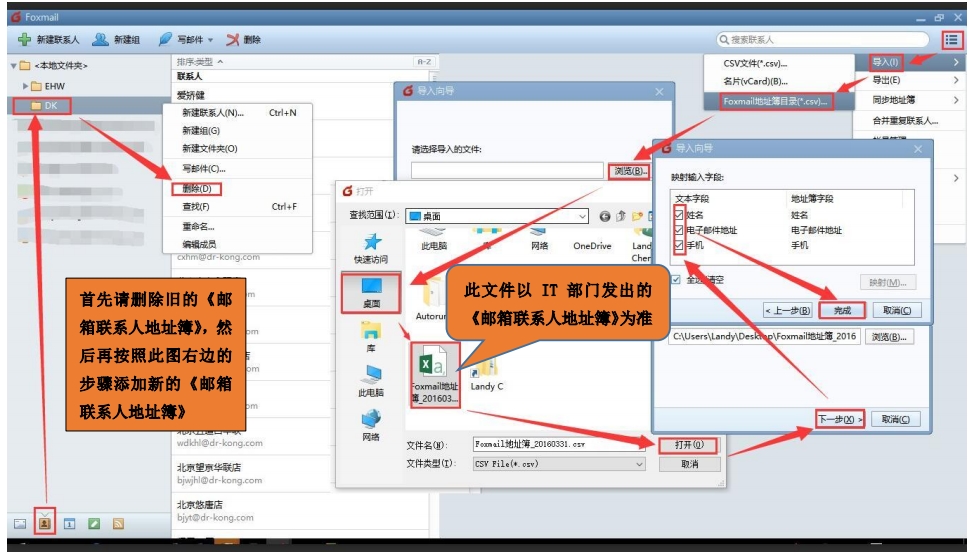Screen dimensions: 969x554
Task: Choose 删除(D) in the context menu
Action: [x=197, y=189]
